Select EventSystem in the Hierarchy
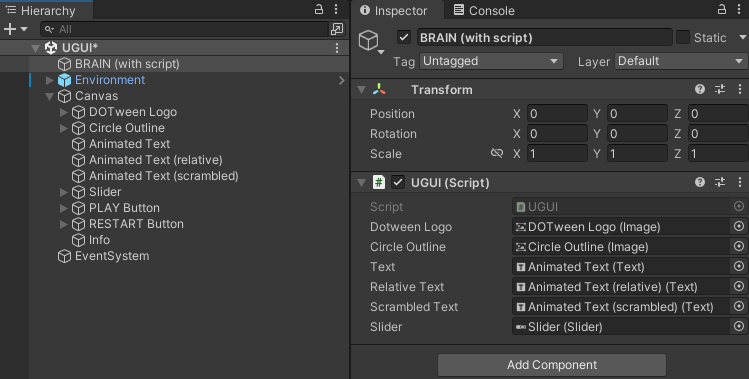The height and width of the screenshot is (379, 749). [x=112, y=256]
